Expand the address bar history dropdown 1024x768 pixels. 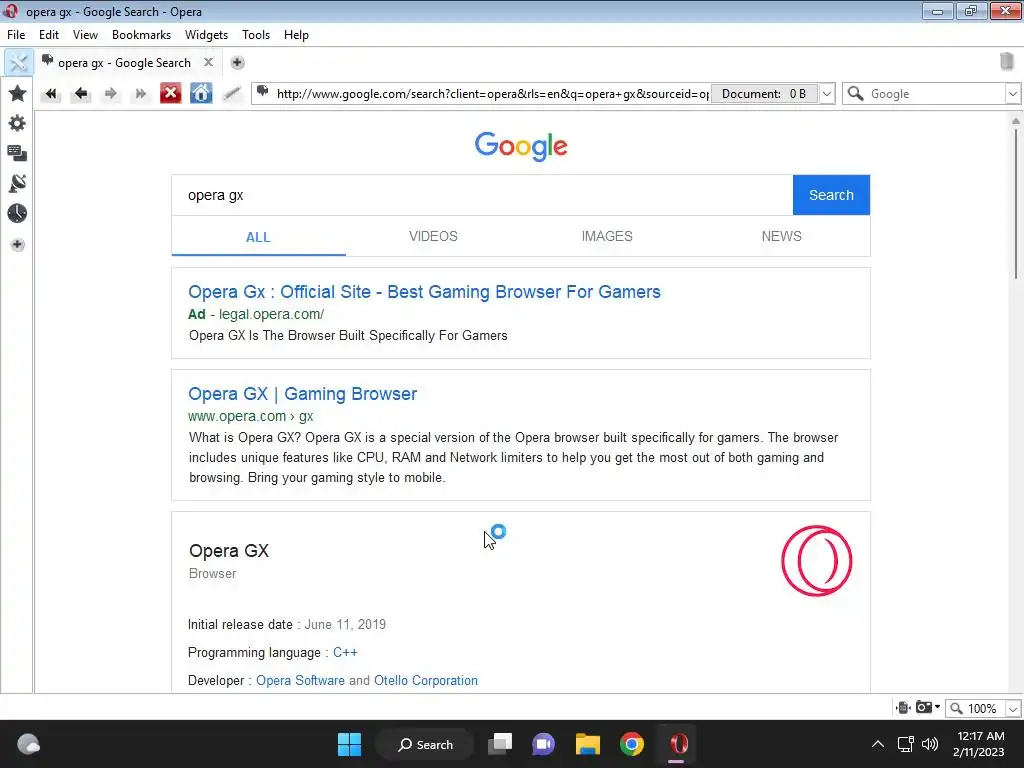[827, 93]
